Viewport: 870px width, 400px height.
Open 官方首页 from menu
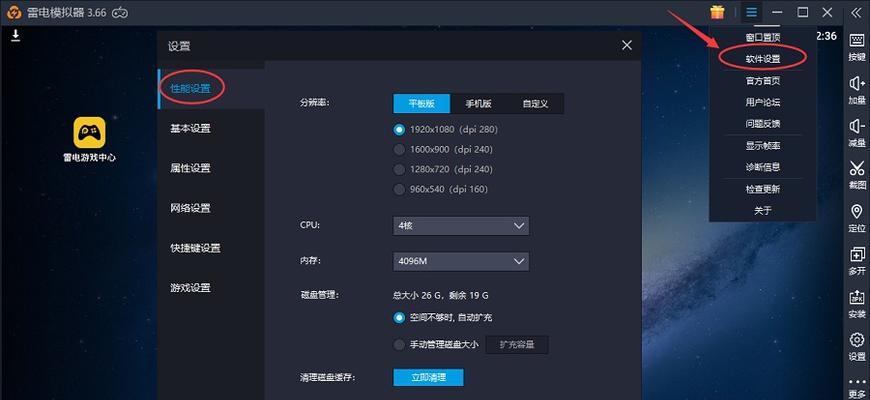(x=762, y=81)
